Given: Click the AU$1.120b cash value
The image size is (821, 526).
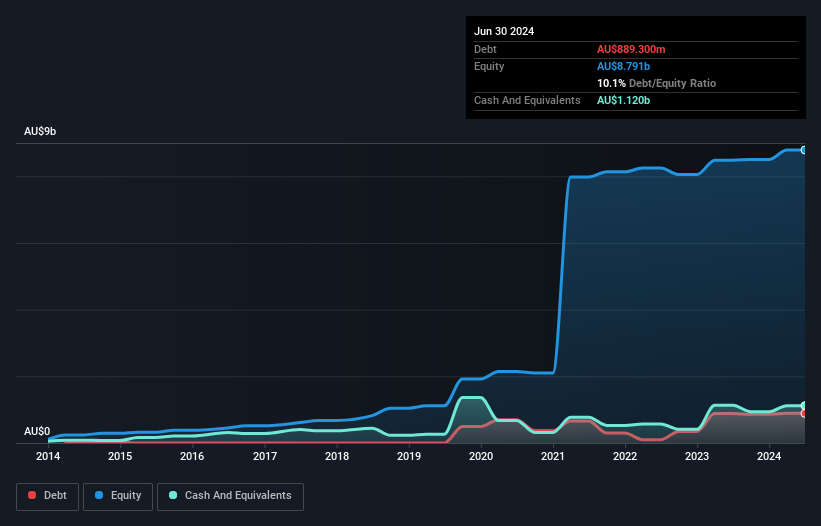Looking at the screenshot, I should coord(623,100).
